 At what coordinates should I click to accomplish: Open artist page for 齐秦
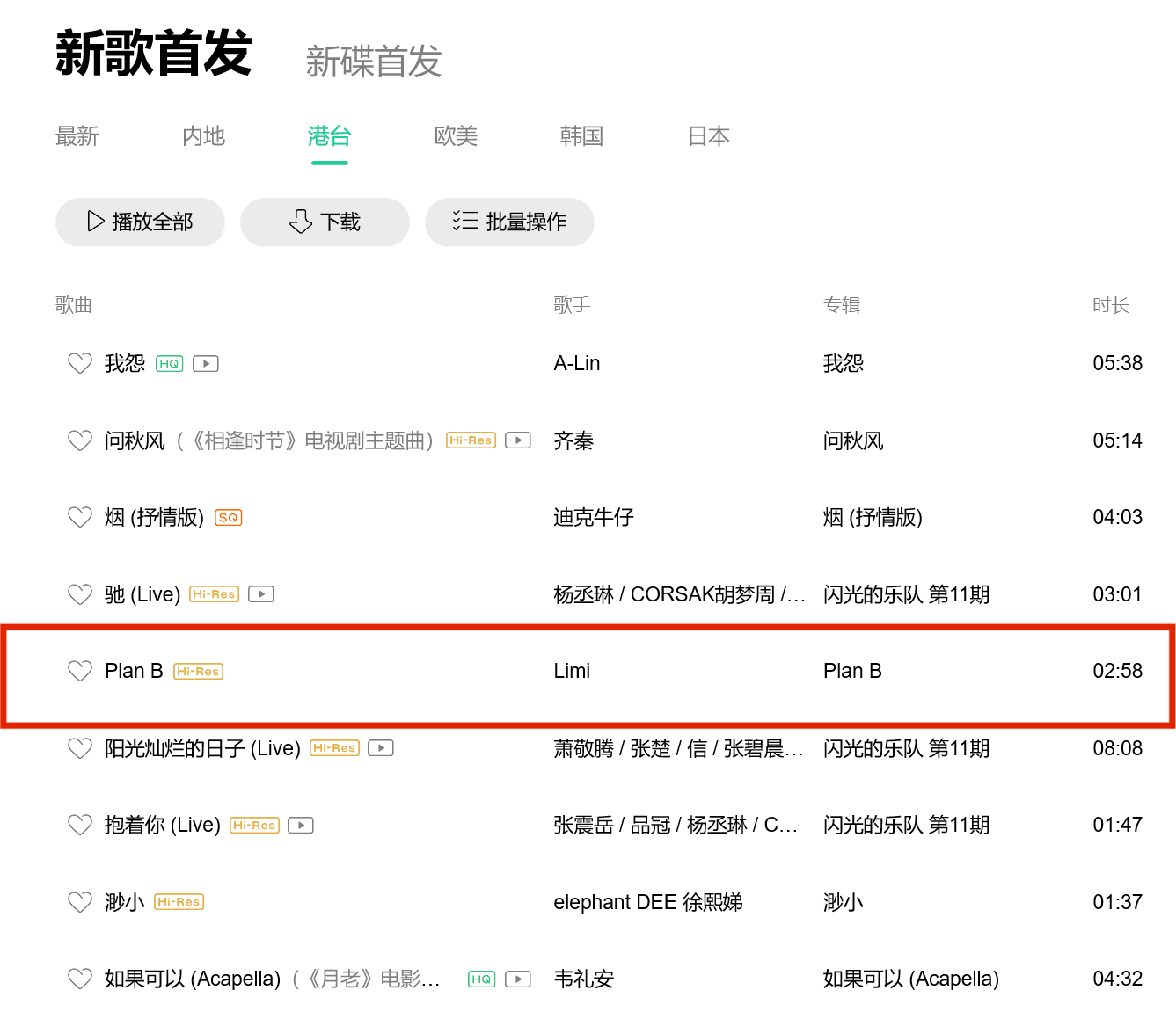[573, 440]
